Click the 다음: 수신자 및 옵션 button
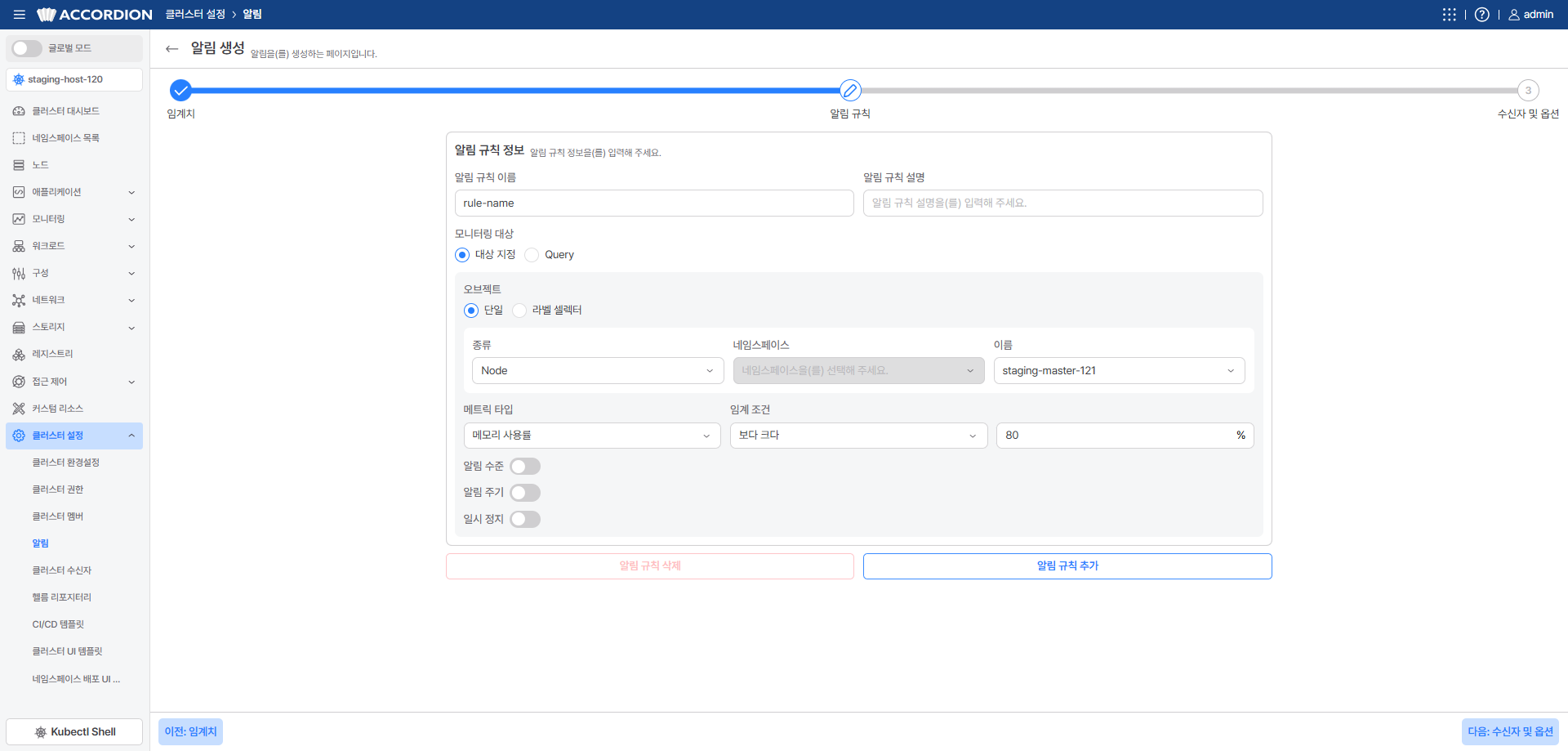This screenshot has height=751, width=1568. [x=1510, y=731]
